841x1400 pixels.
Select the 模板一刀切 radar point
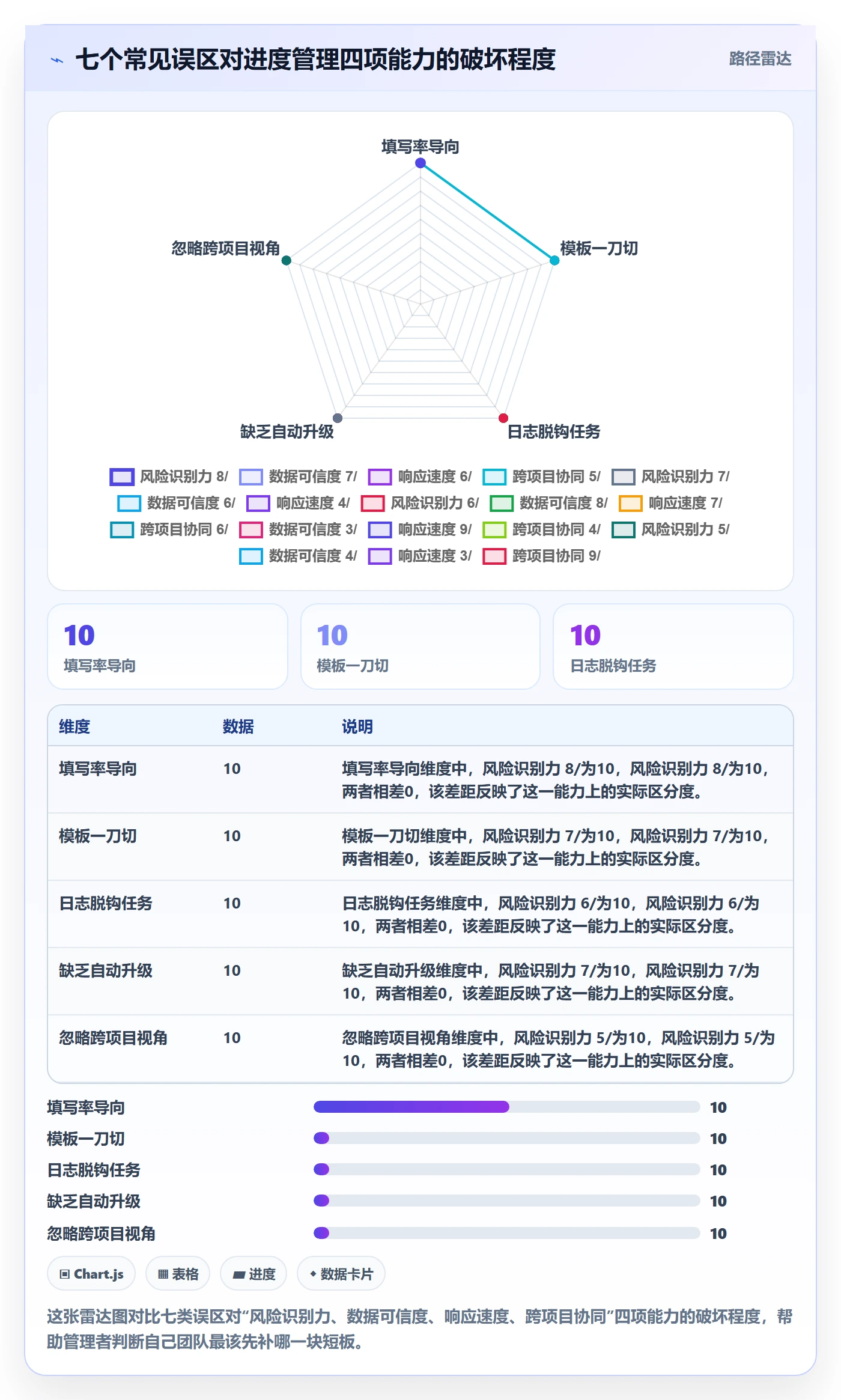[554, 260]
